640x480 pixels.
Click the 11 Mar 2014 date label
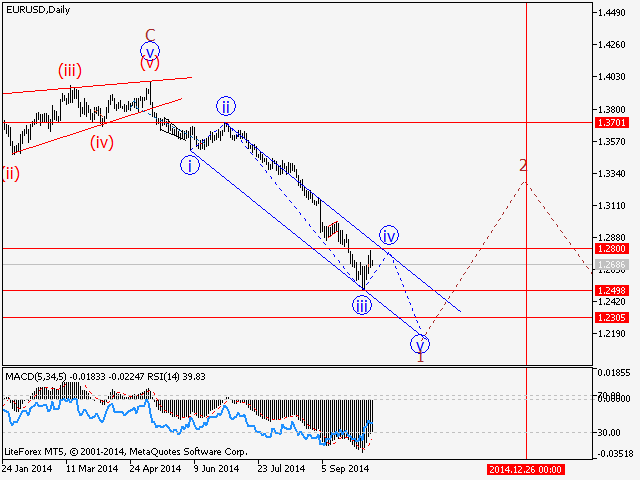tap(92, 469)
